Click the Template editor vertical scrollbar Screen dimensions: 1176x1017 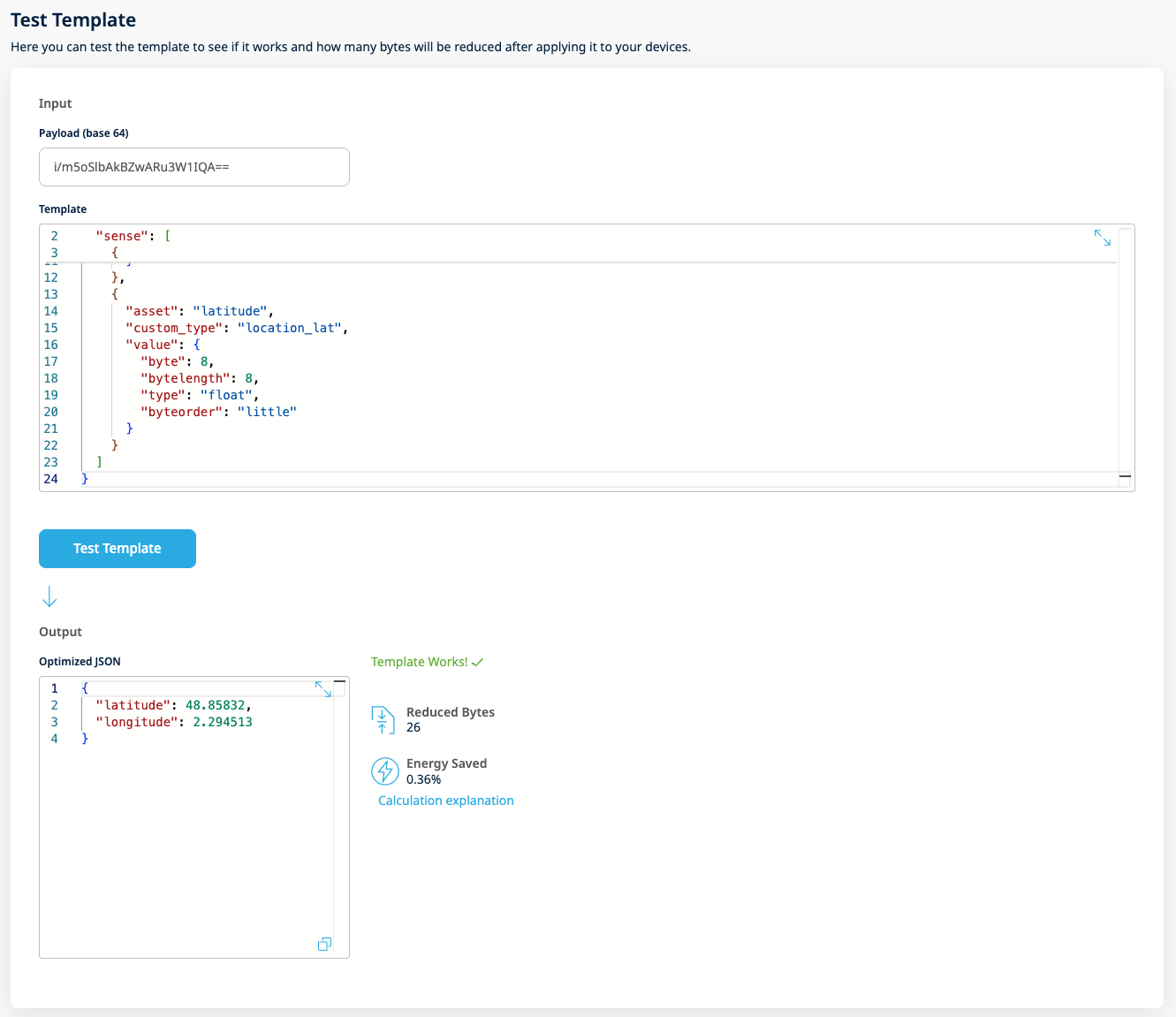click(1125, 357)
